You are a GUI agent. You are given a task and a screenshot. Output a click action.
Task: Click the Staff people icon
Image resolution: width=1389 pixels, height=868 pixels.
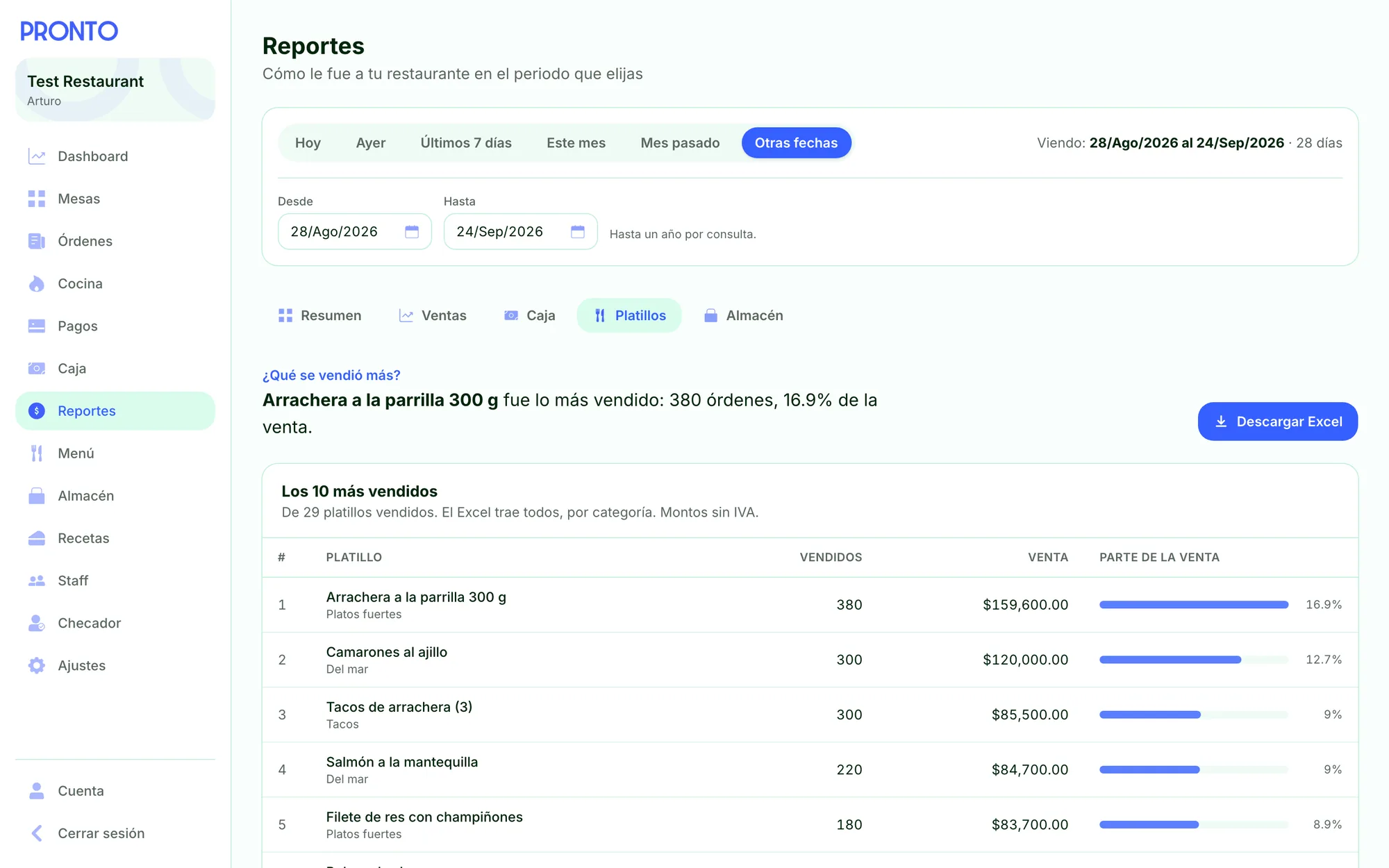pyautogui.click(x=37, y=581)
